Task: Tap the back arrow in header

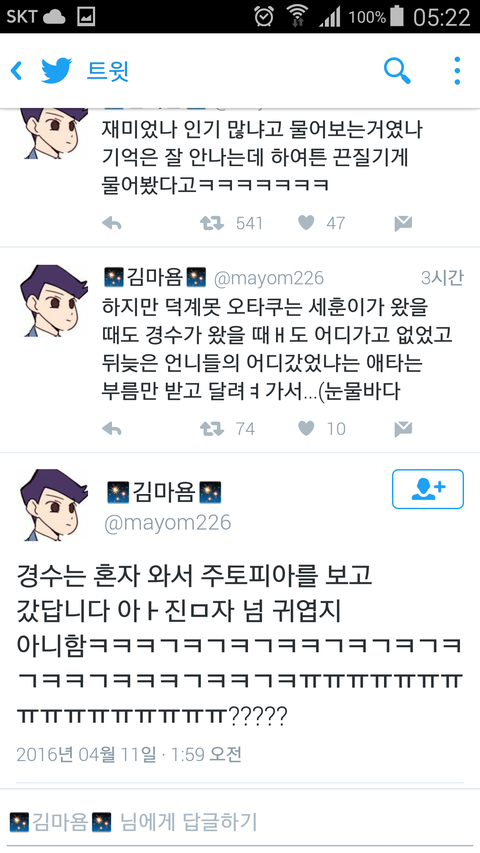Action: [x=17, y=71]
